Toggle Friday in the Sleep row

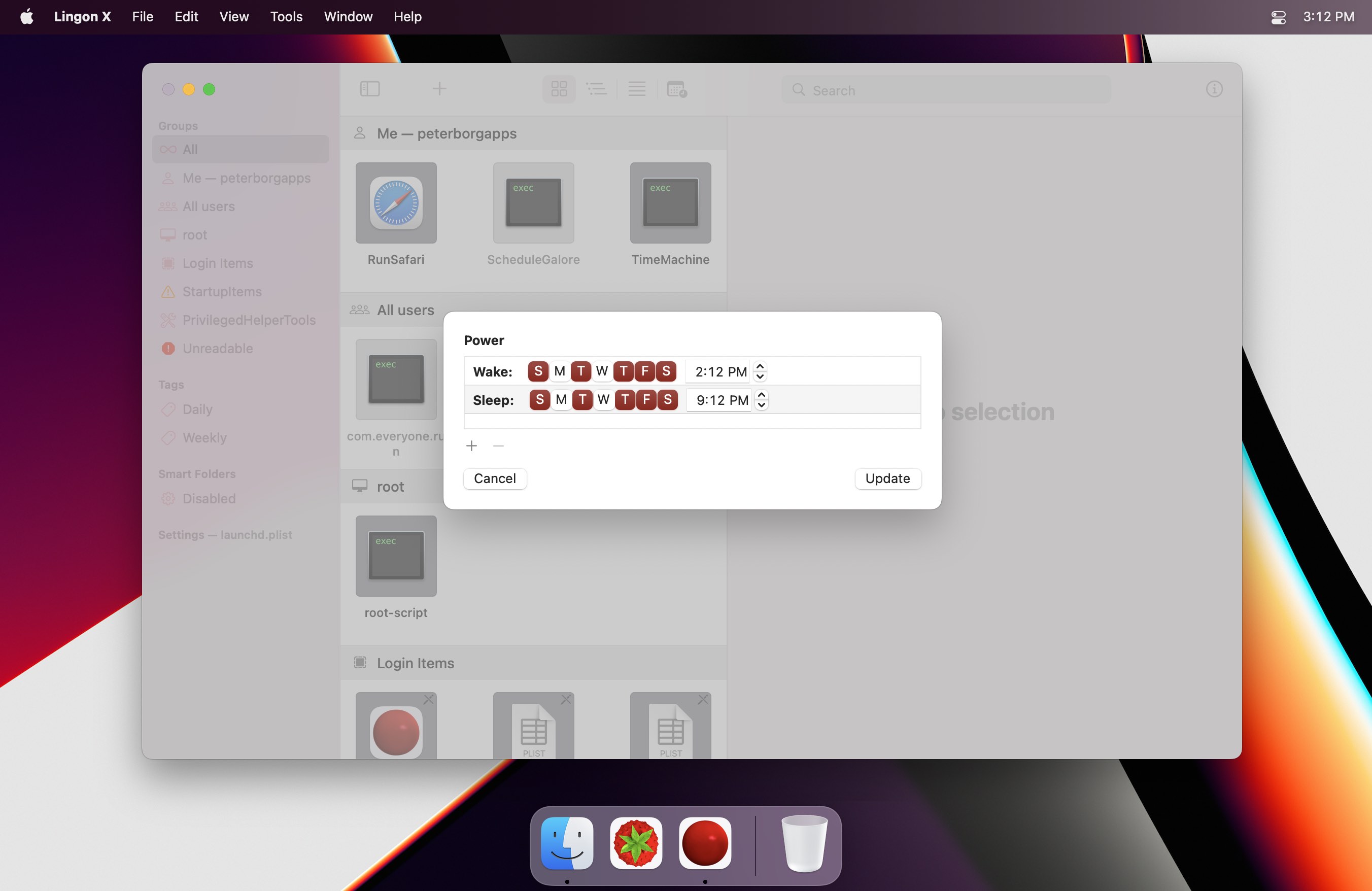[646, 399]
